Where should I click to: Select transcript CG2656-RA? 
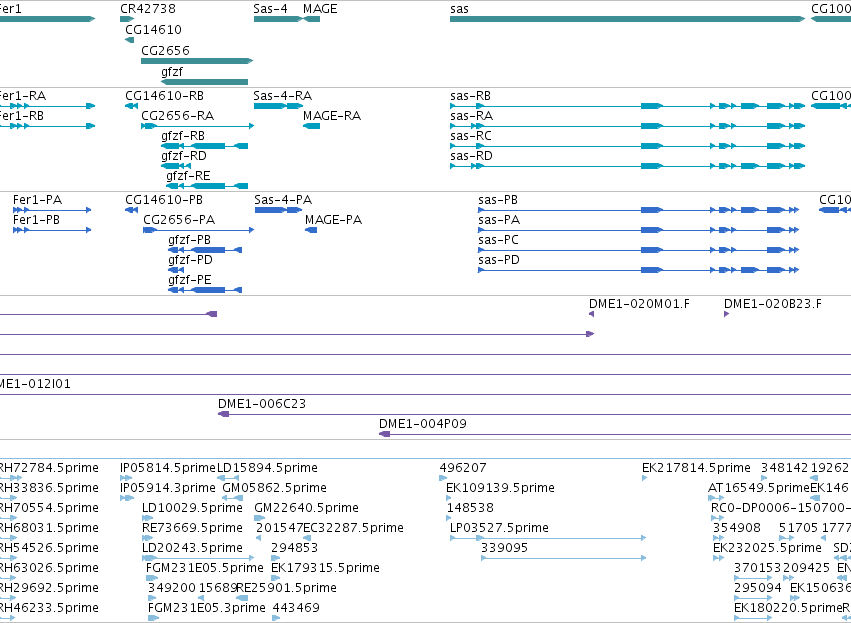click(197, 126)
